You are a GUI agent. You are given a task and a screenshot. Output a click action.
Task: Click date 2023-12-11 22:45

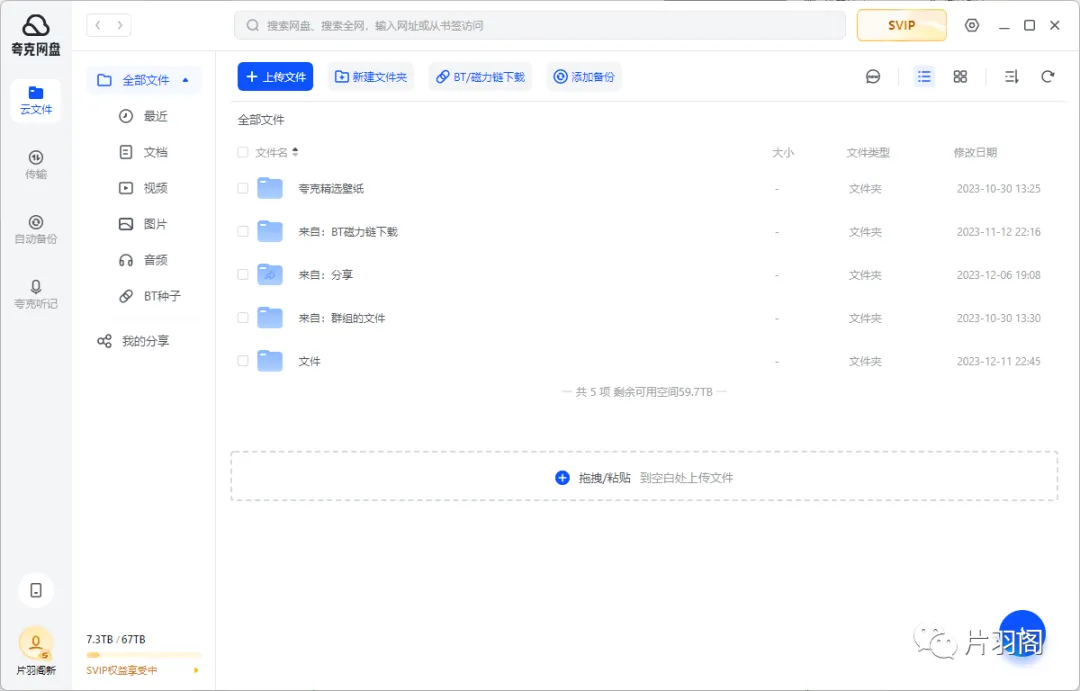[x=998, y=361]
